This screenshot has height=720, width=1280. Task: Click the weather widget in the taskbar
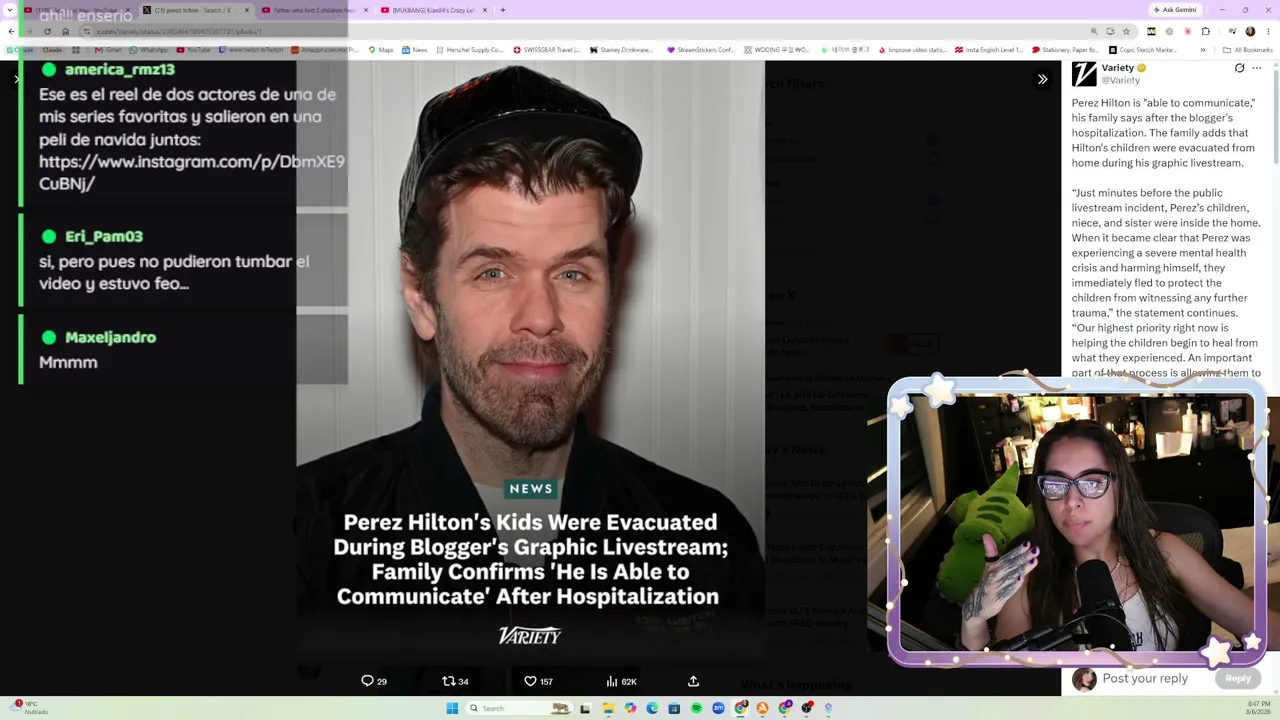(x=28, y=708)
